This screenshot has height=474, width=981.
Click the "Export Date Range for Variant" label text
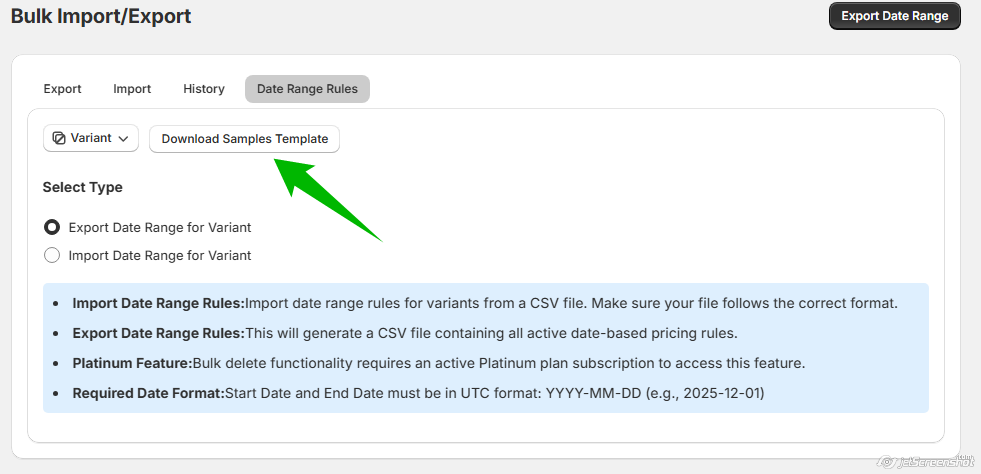coord(160,227)
